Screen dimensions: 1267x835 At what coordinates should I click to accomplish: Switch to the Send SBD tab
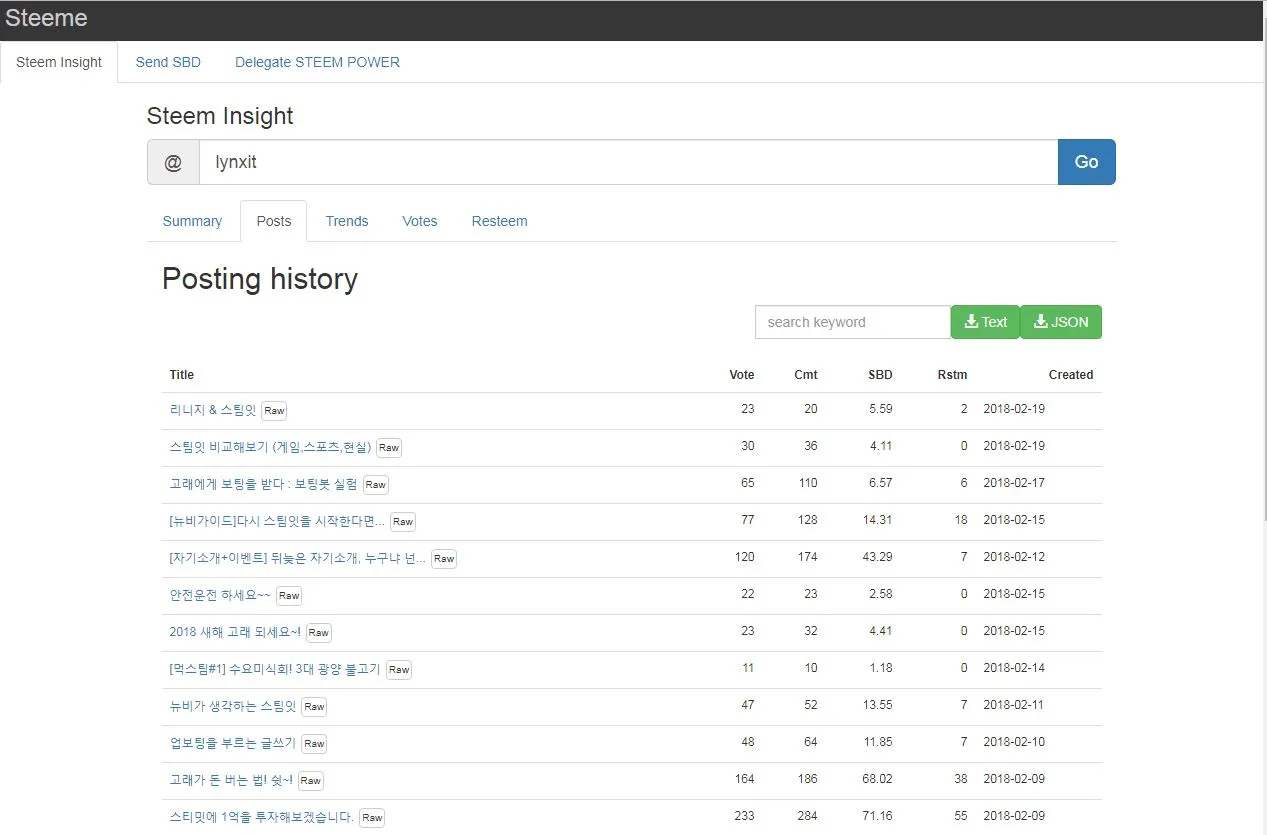(168, 62)
